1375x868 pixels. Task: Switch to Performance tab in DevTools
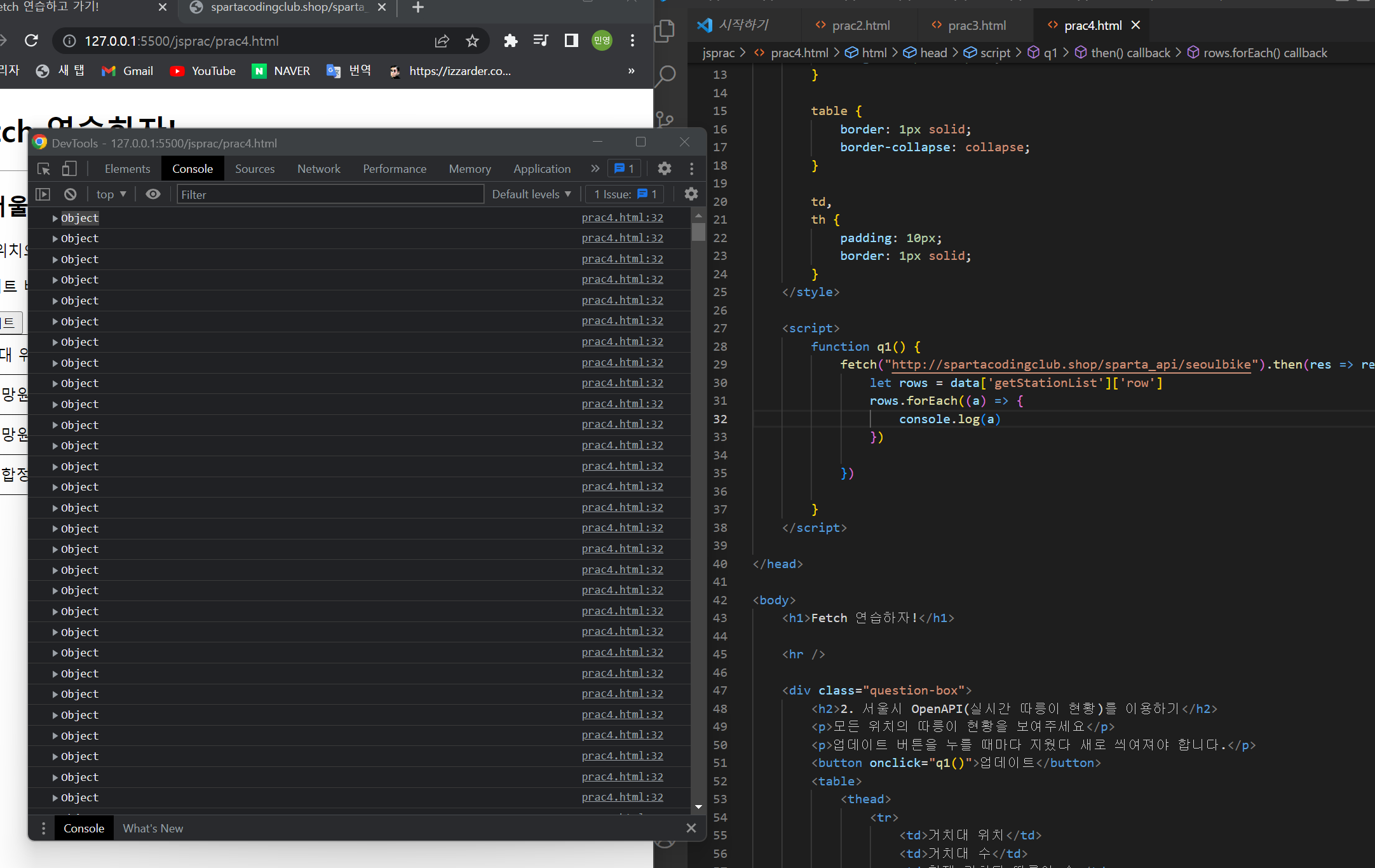395,168
